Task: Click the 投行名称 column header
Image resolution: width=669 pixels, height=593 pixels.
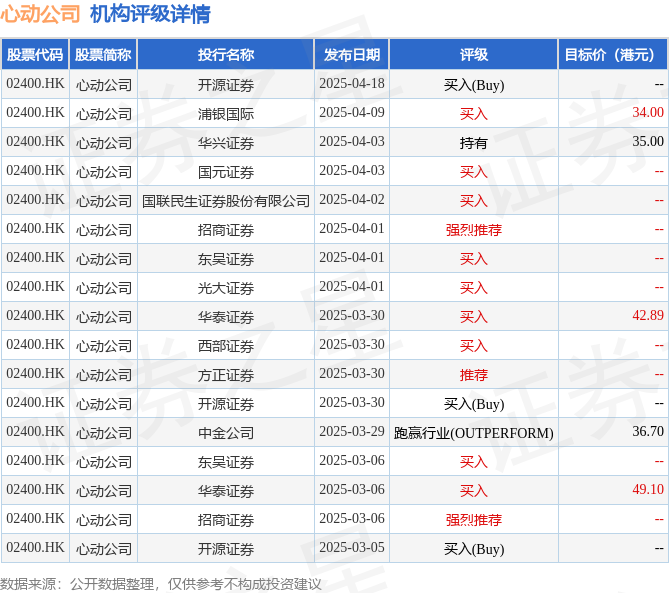Action: tap(226, 55)
